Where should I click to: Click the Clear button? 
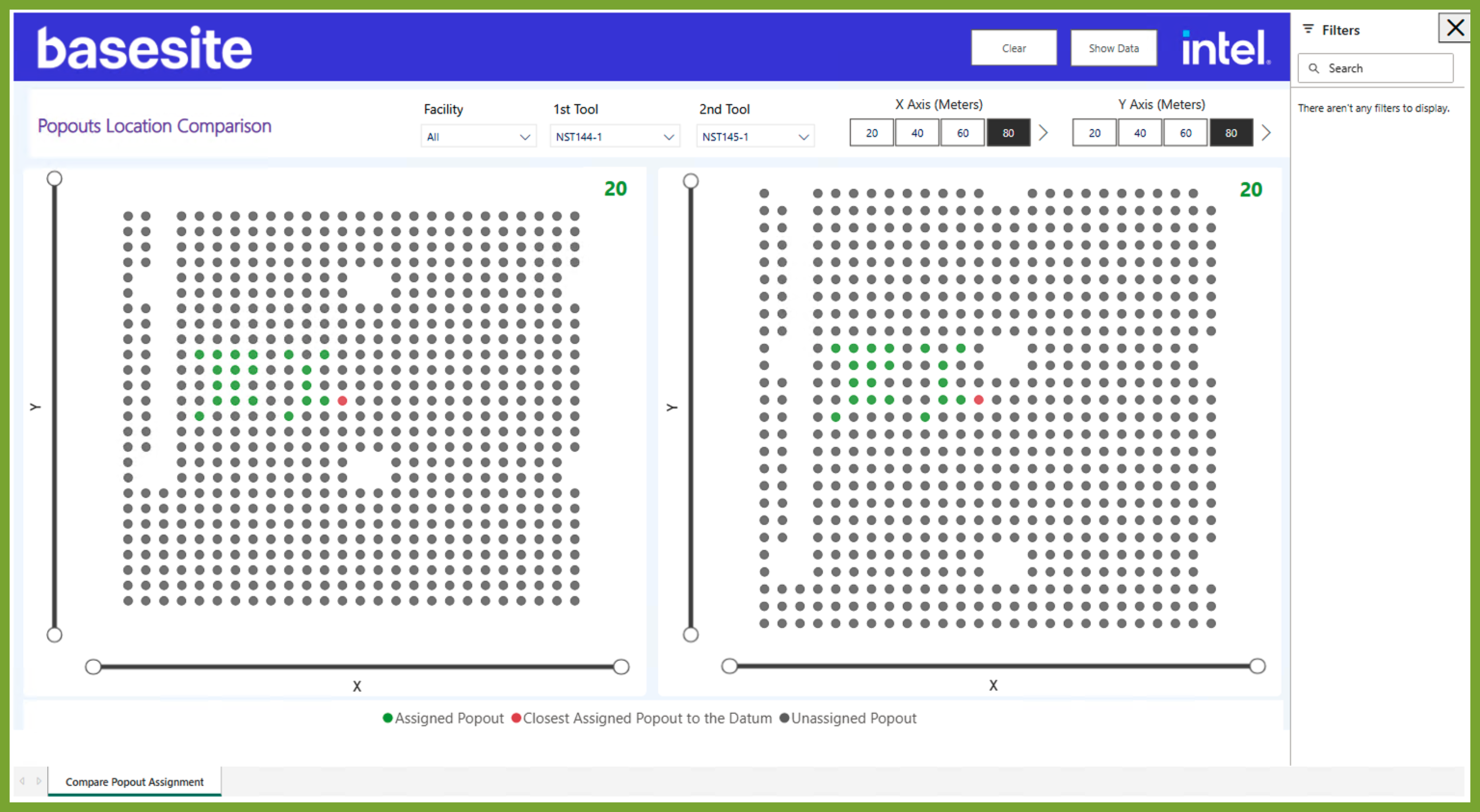[1014, 48]
